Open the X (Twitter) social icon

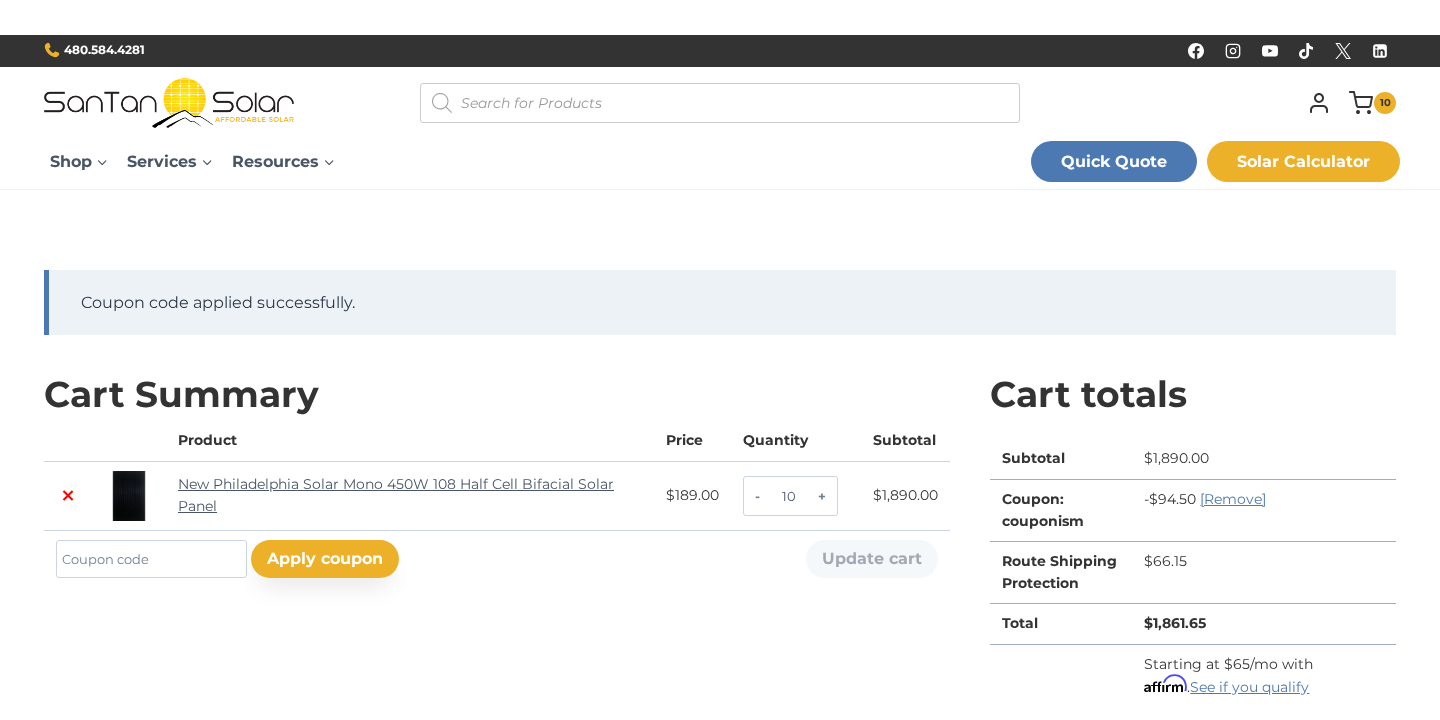click(1343, 51)
